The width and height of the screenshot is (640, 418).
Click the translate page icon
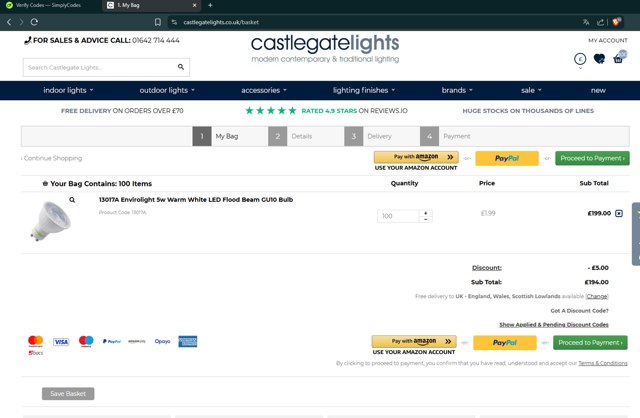point(586,22)
